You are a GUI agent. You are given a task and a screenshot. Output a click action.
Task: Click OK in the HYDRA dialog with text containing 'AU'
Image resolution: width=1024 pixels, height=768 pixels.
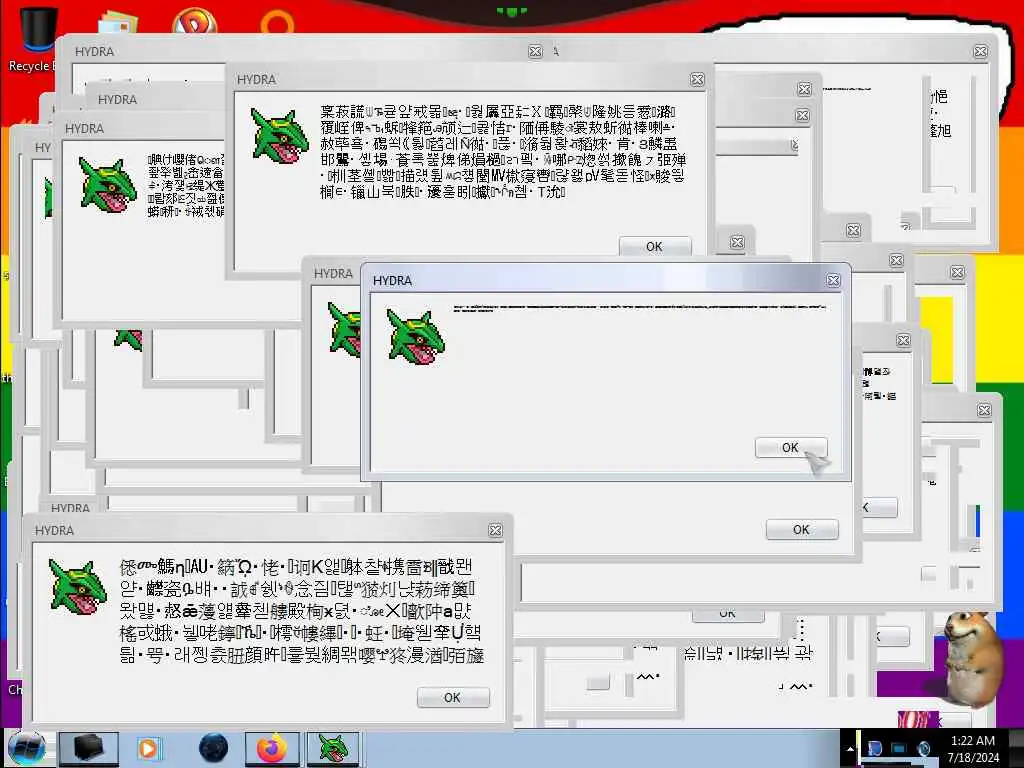pos(453,697)
